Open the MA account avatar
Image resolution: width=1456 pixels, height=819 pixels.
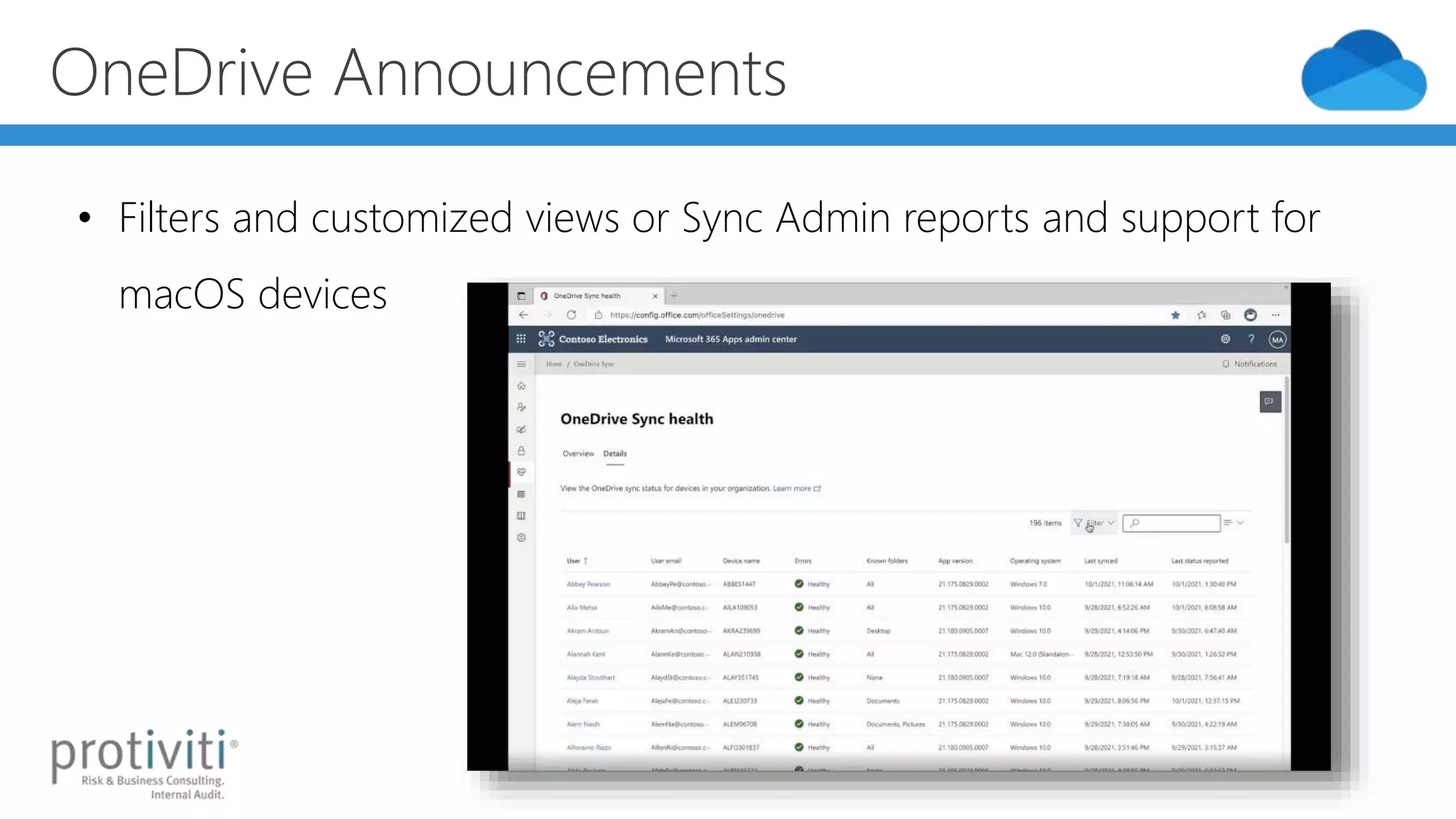[1278, 340]
